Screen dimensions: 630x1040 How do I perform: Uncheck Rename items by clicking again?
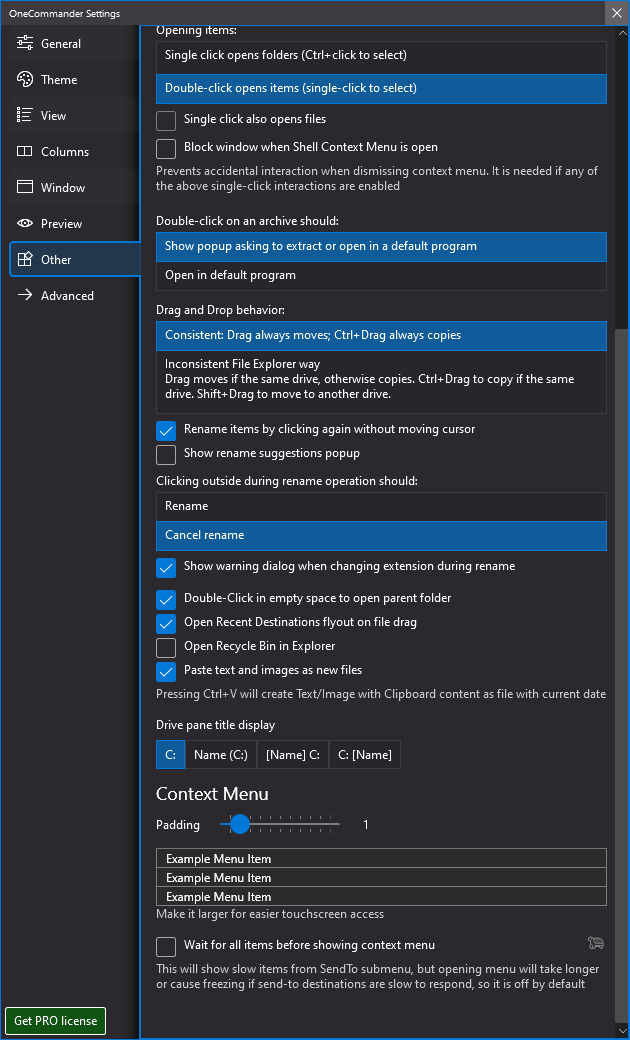[166, 430]
